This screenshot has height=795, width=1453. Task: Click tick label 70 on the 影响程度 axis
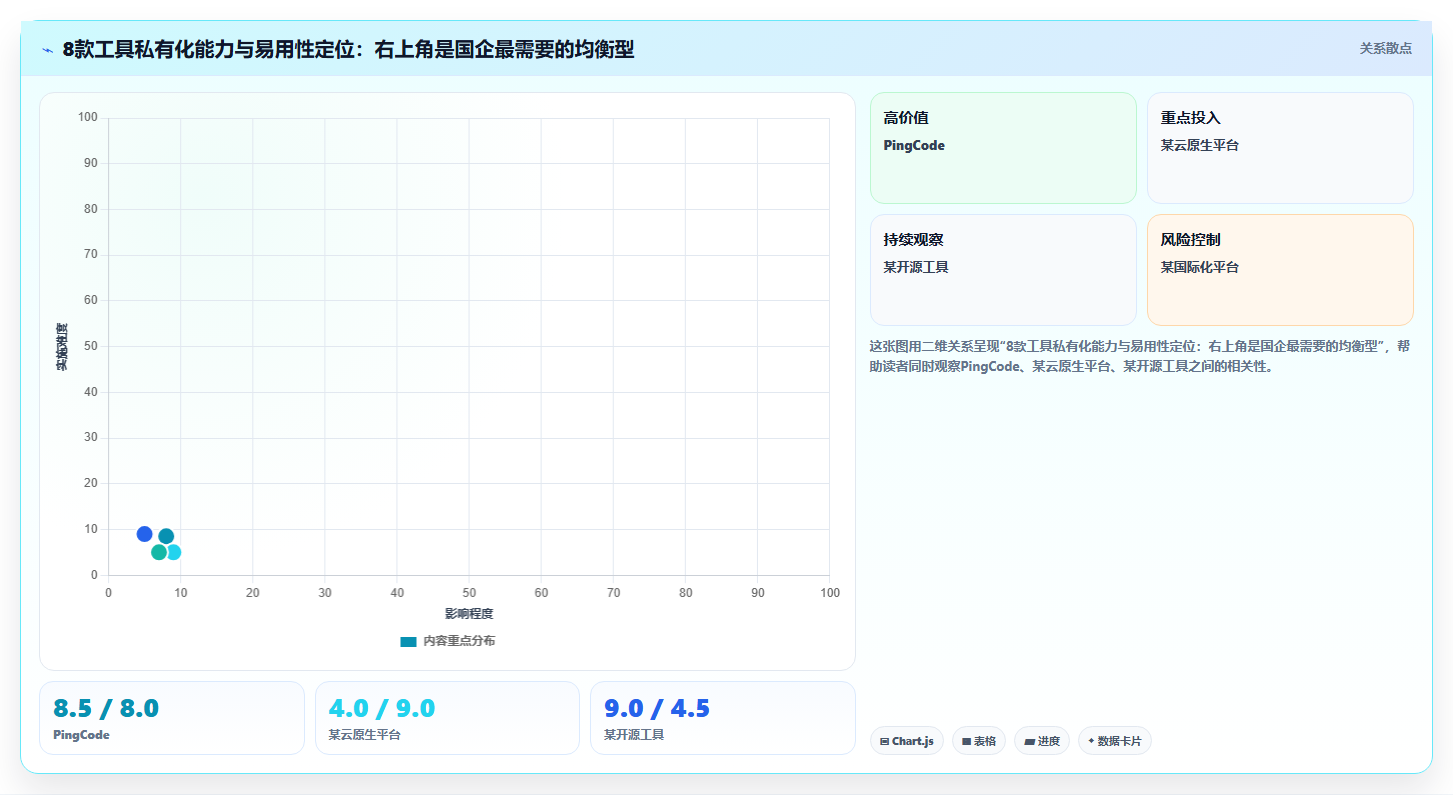pyautogui.click(x=613, y=593)
